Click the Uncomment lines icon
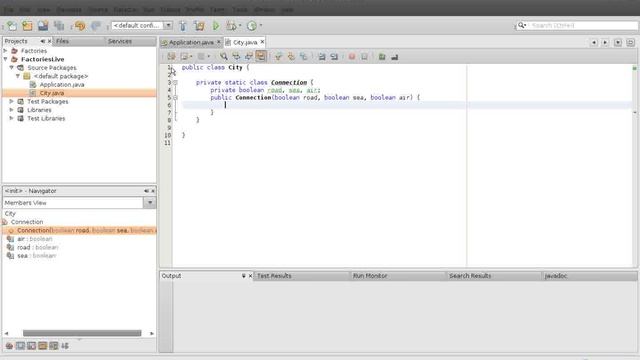Screen dimensions: 640x360 395,57
